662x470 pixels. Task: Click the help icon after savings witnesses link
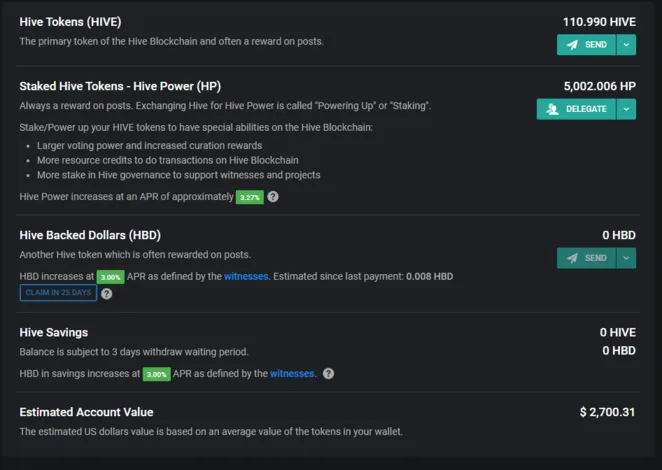[328, 374]
